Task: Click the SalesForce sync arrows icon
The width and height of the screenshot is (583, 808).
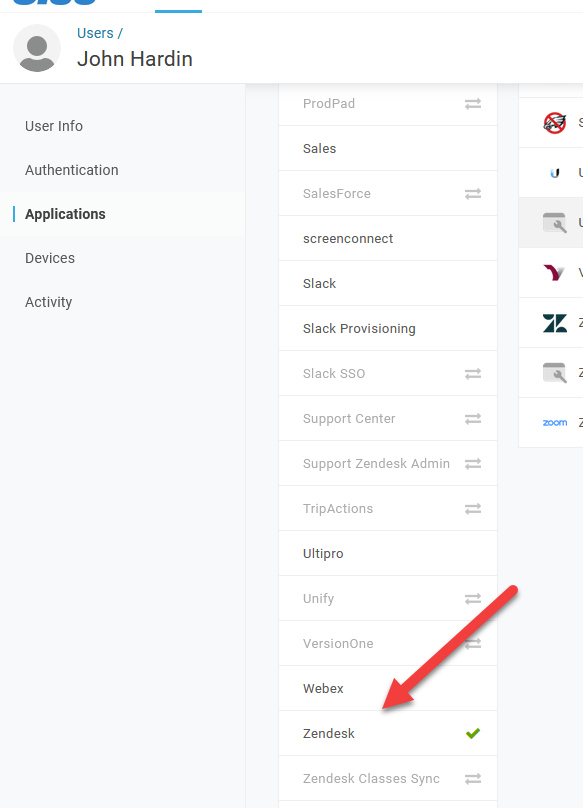Action: (x=473, y=194)
